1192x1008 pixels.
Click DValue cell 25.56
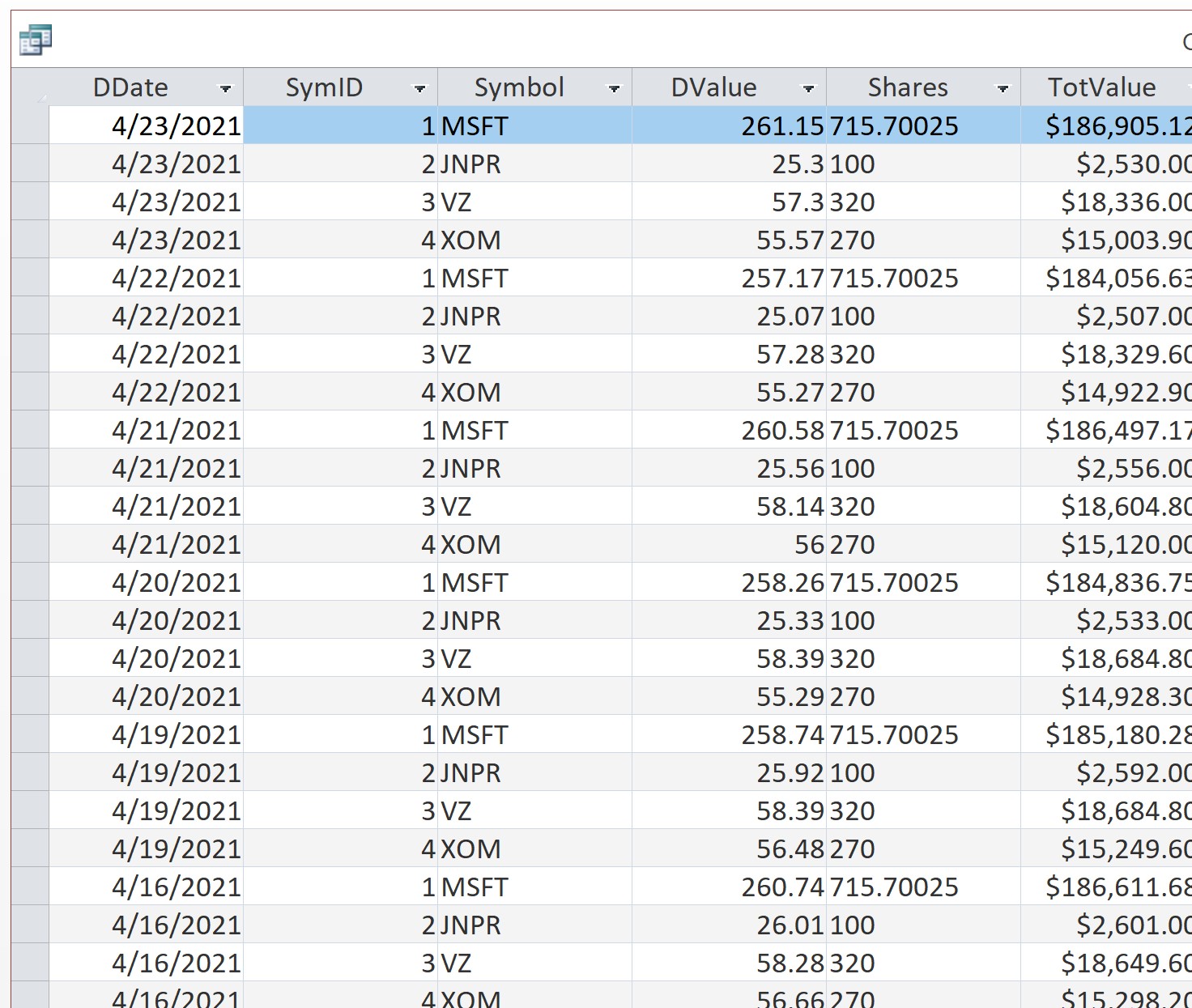coord(729,468)
